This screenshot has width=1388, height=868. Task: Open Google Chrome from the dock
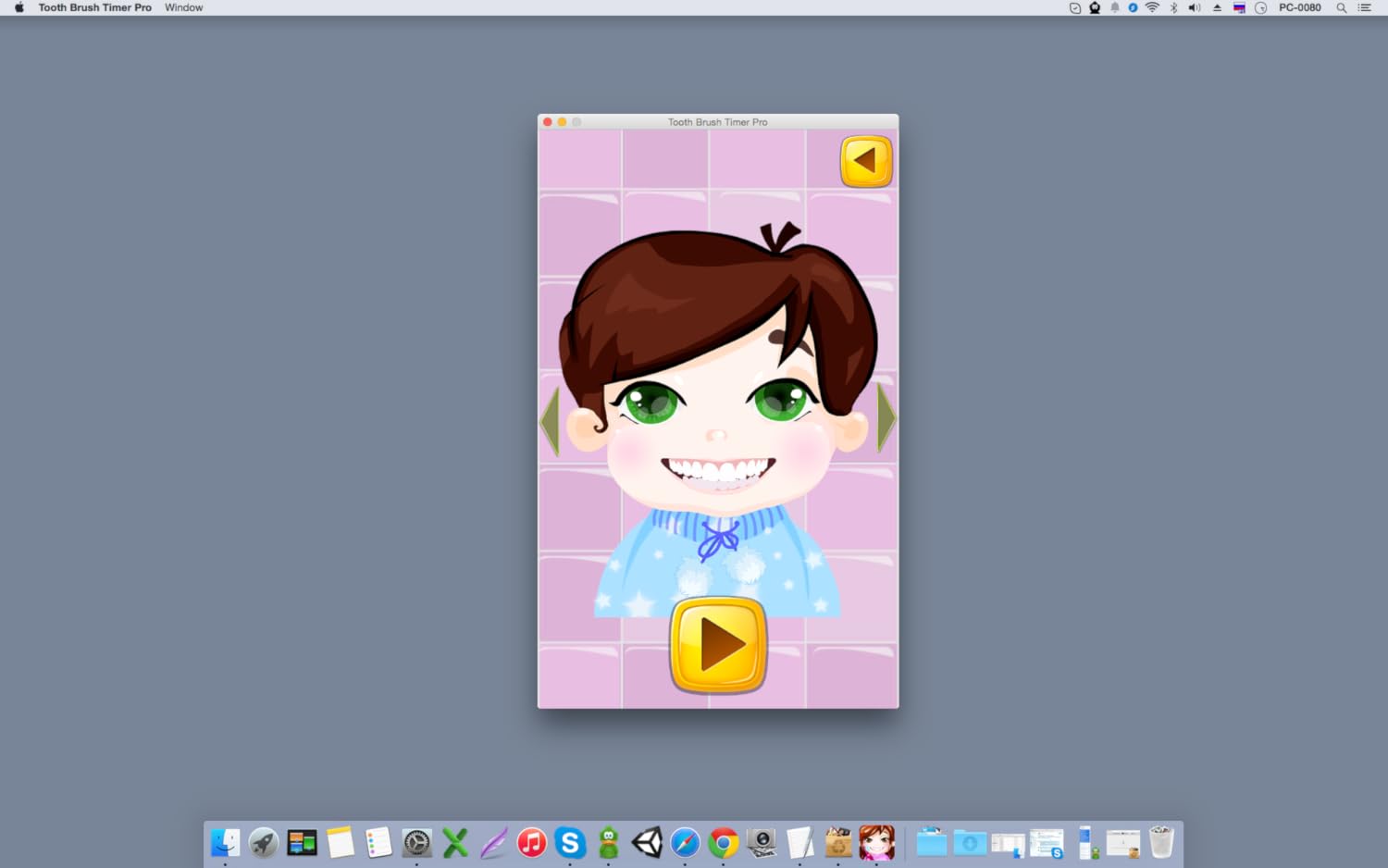pyautogui.click(x=724, y=843)
